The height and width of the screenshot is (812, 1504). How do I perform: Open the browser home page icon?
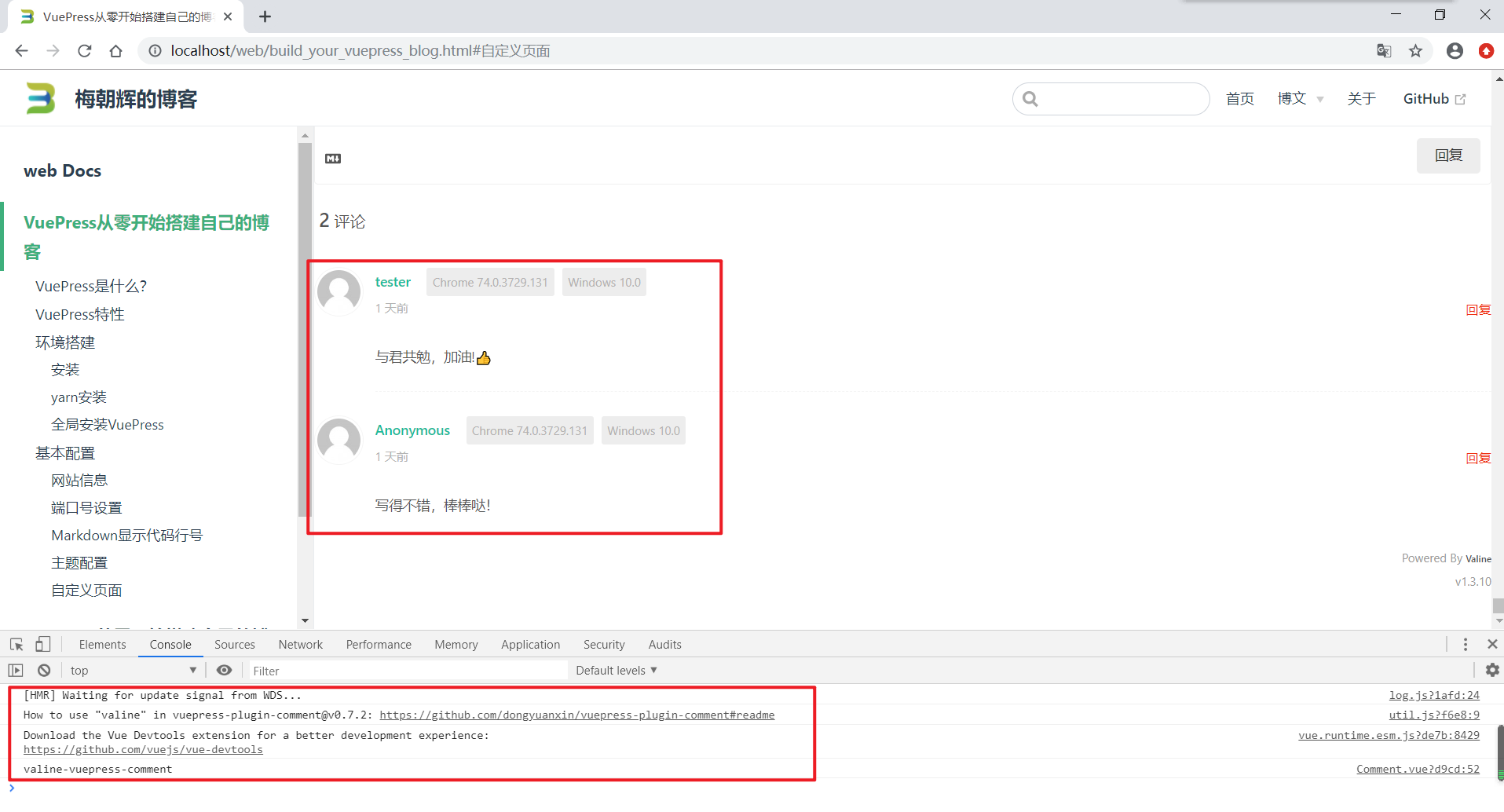115,51
